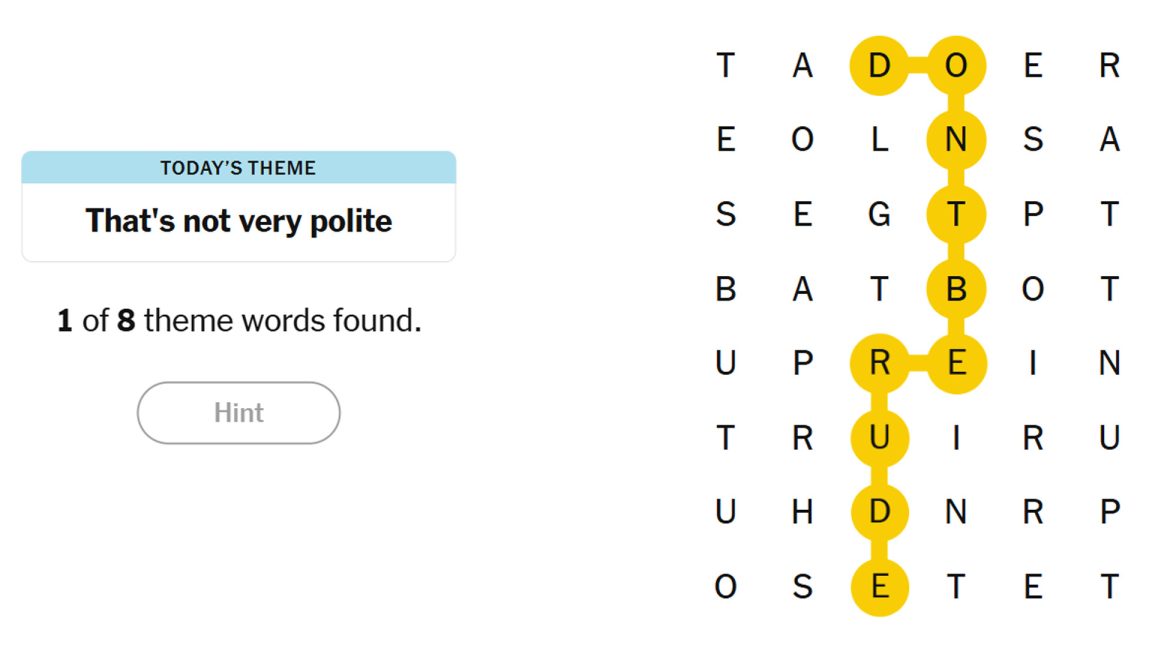
Task: Select the letter T in the top-left grid corner
Action: click(x=724, y=66)
